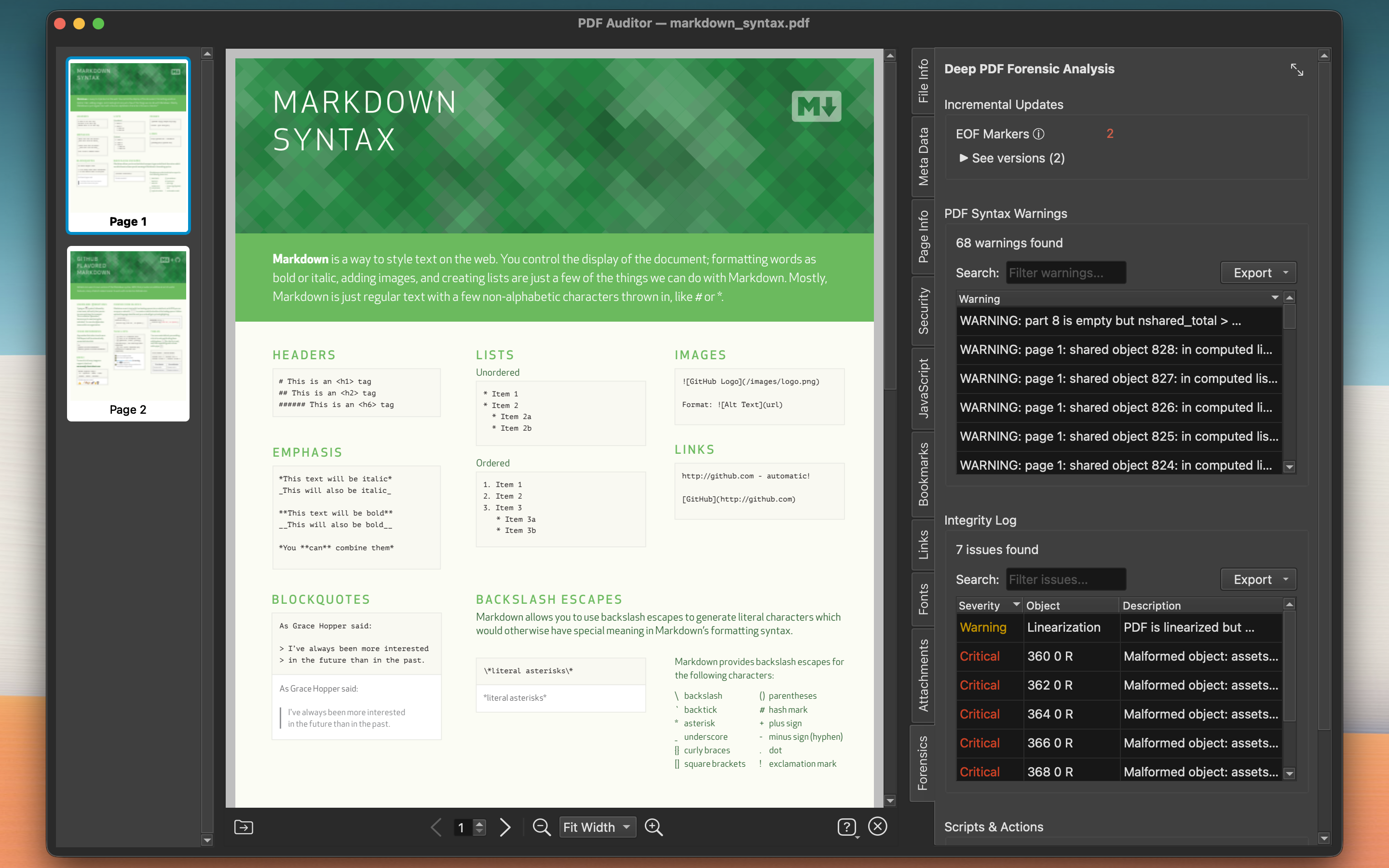Click the Export button in the Integrity Log
The height and width of the screenshot is (868, 1389).
pos(1258,579)
